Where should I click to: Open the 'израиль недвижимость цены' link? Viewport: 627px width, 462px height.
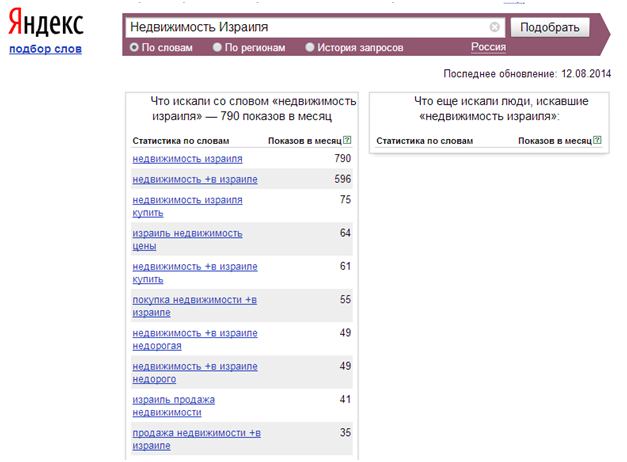[188, 239]
